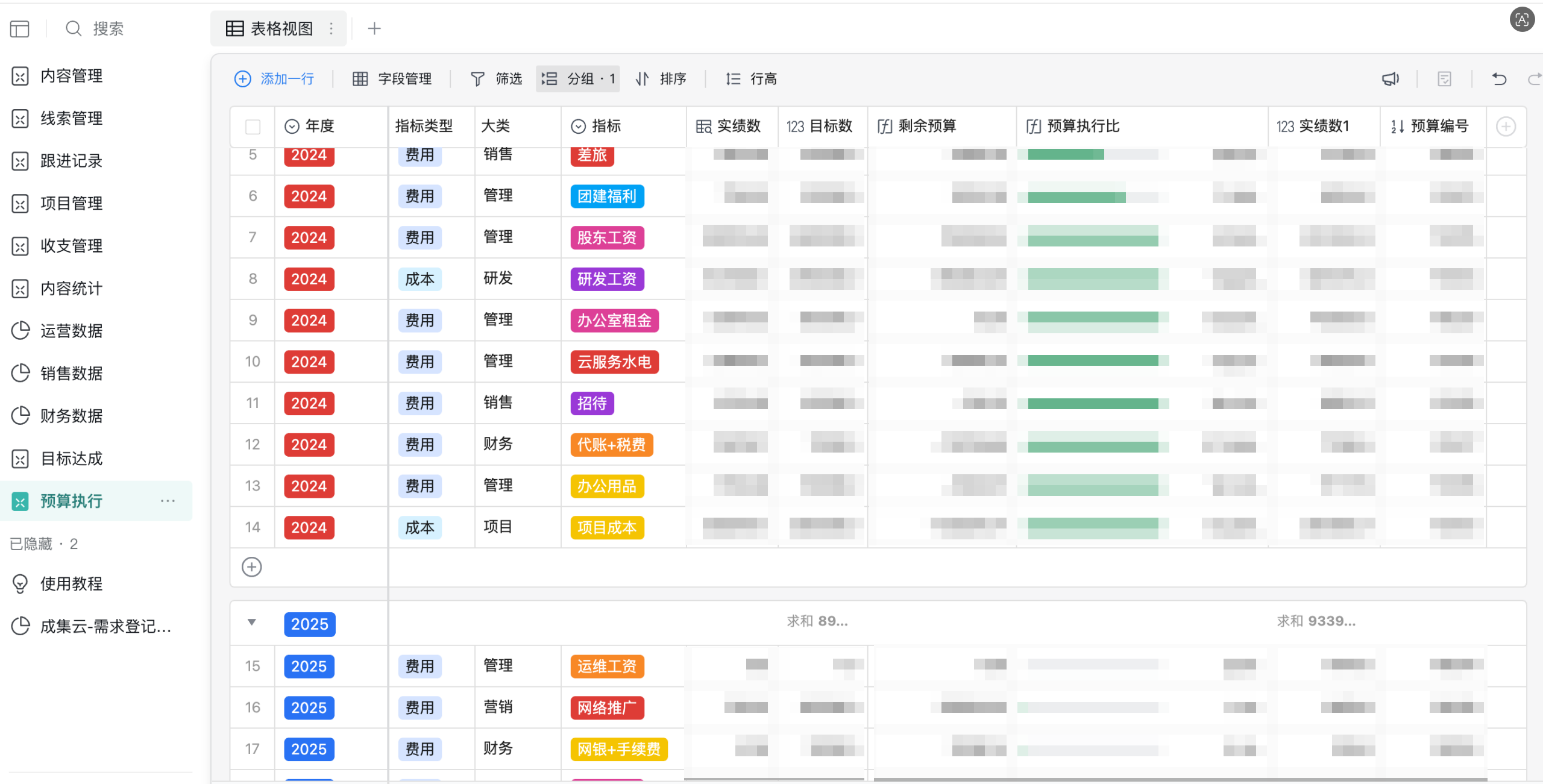The height and width of the screenshot is (784, 1543).
Task: Toggle the sidebar panel icon
Action: 19,29
